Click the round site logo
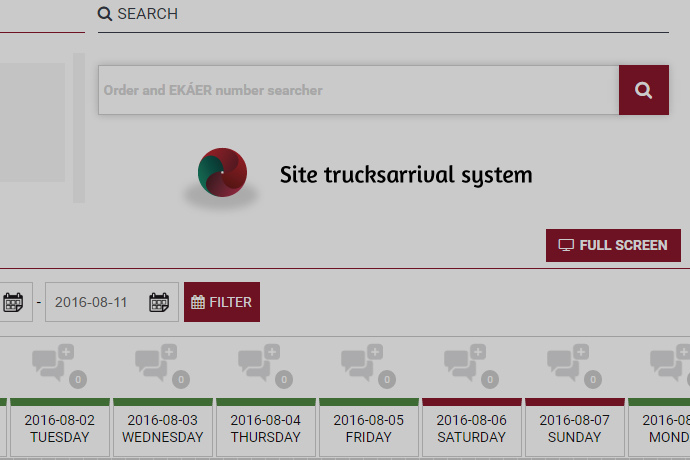Image resolution: width=690 pixels, height=460 pixels. pyautogui.click(x=222, y=173)
